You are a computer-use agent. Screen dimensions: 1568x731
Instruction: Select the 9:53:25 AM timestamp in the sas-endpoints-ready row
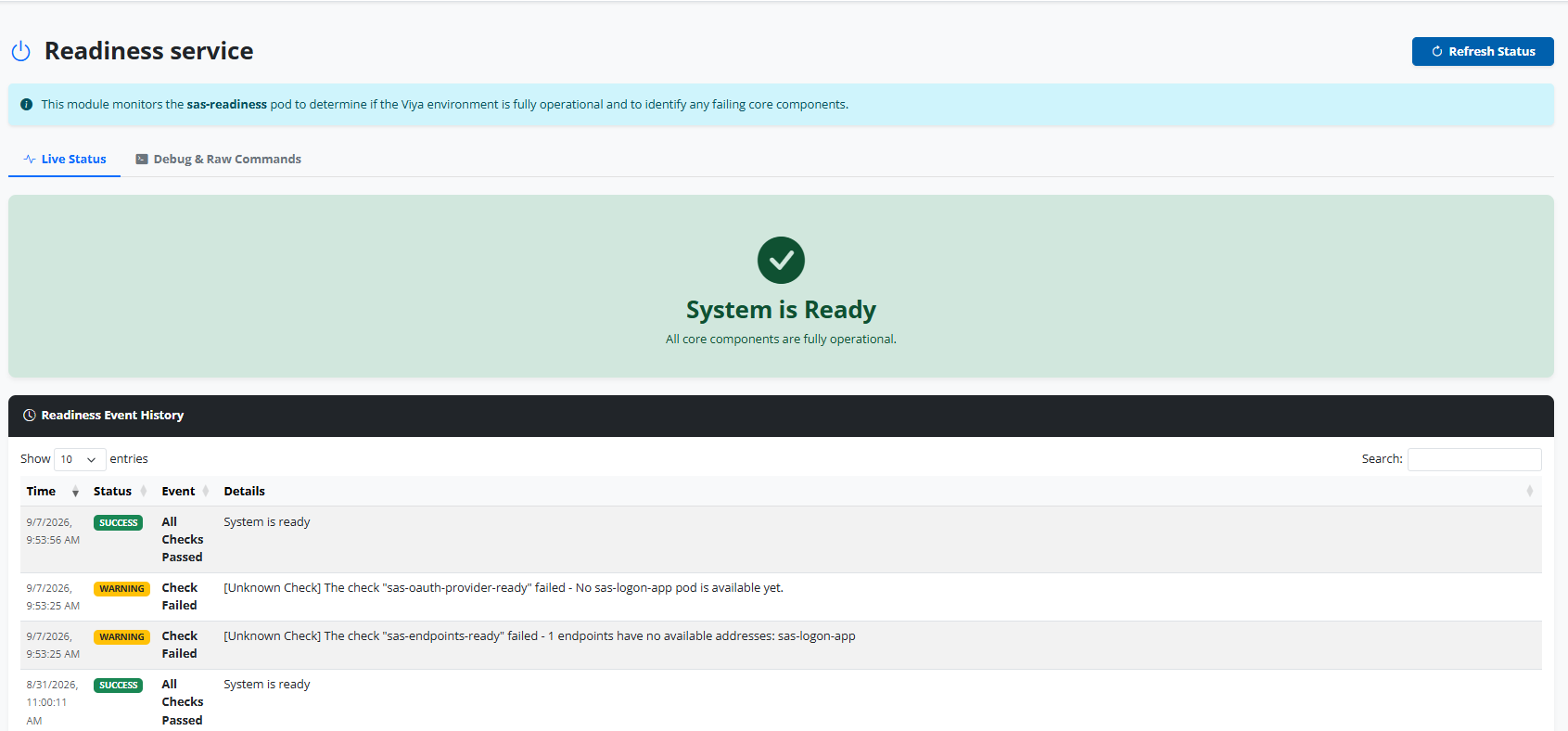click(x=53, y=646)
